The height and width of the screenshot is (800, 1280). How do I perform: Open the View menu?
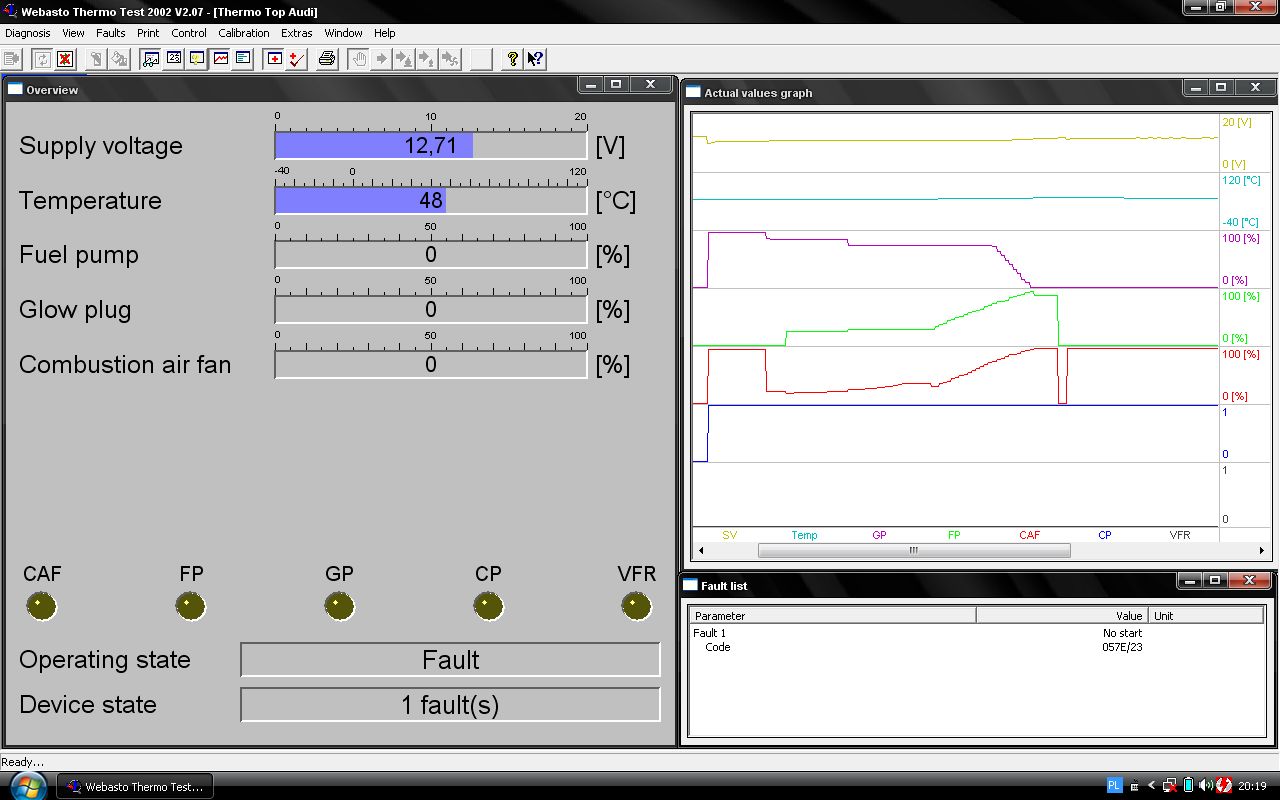[x=73, y=33]
